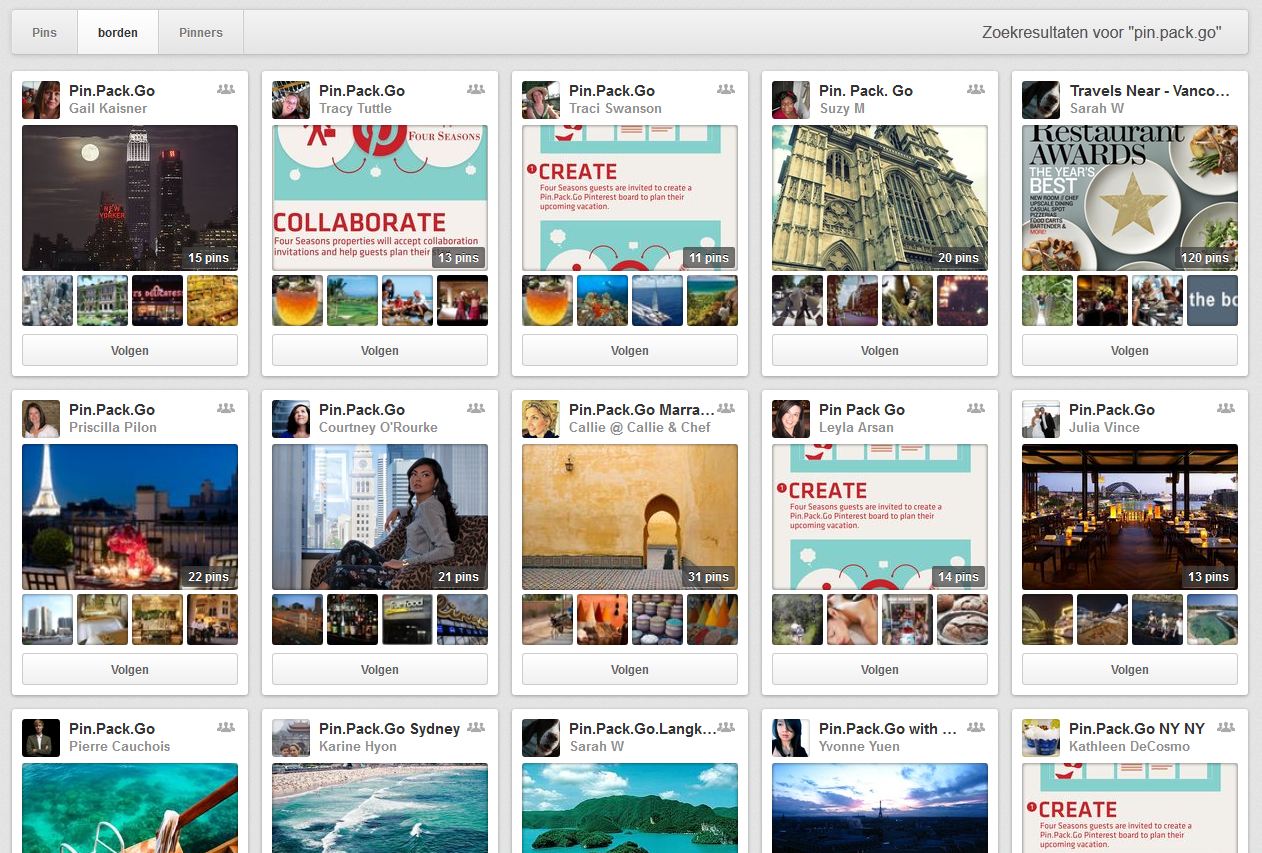This screenshot has width=1262, height=853.
Task: Open the Restaurant Awards cover image
Action: [x=1130, y=198]
